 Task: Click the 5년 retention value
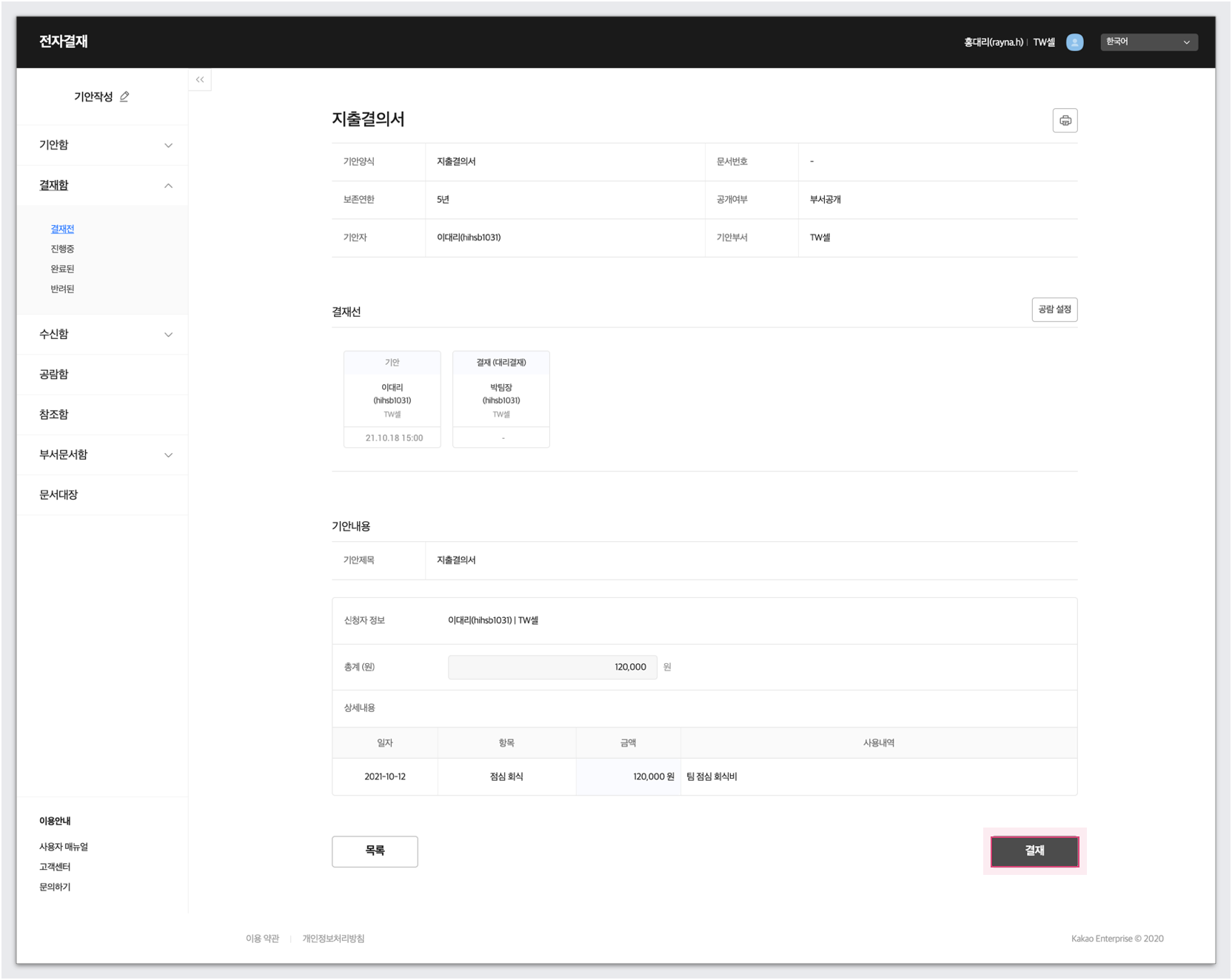pos(443,200)
